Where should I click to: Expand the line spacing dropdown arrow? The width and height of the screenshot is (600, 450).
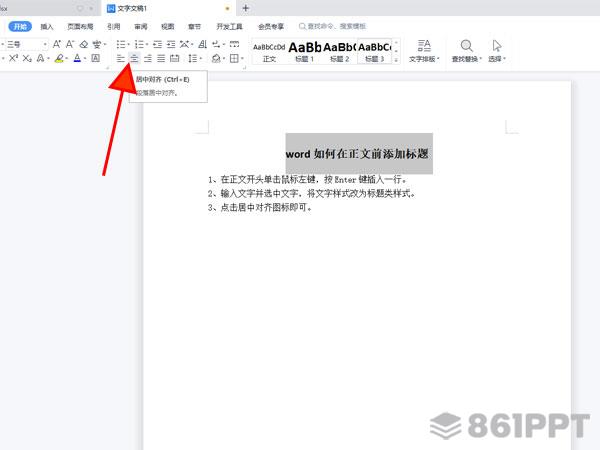[x=201, y=59]
